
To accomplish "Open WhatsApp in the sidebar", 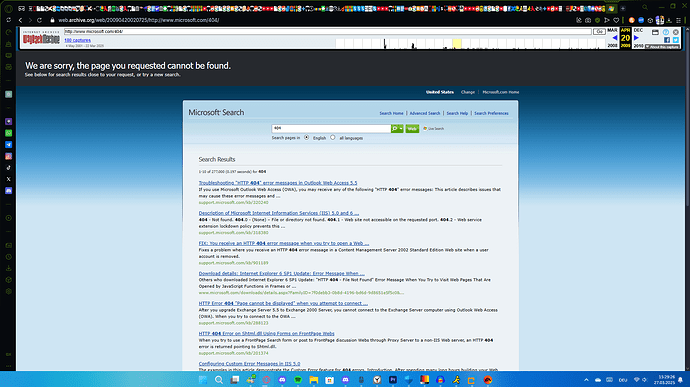I will [8, 133].
